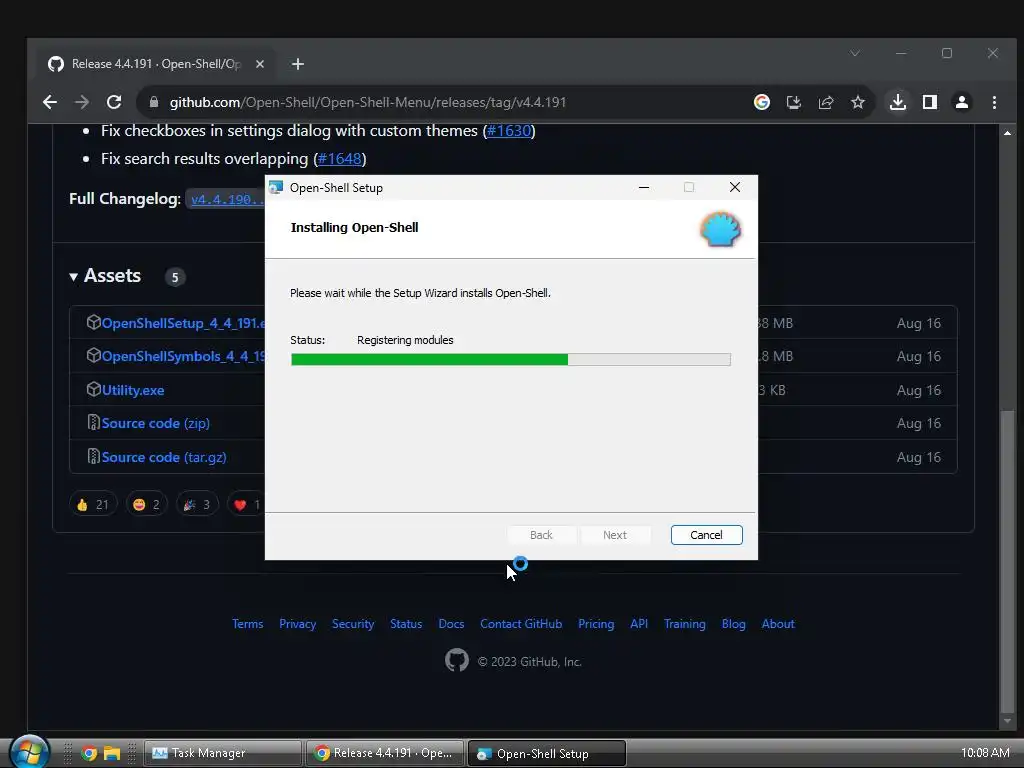Open Chrome profile avatar icon

pos(962,102)
